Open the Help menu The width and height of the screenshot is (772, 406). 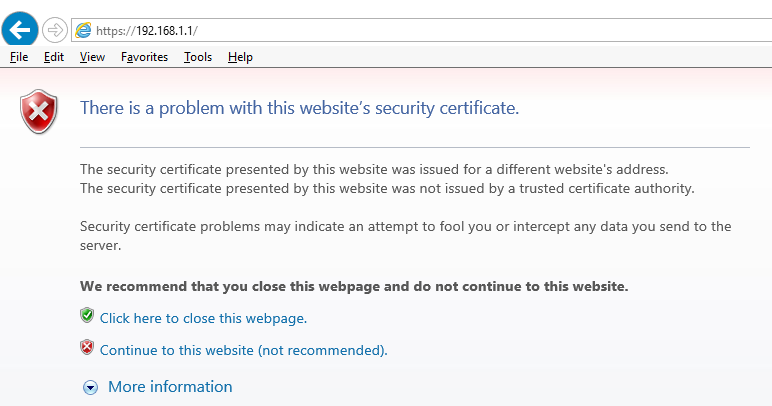coord(240,57)
